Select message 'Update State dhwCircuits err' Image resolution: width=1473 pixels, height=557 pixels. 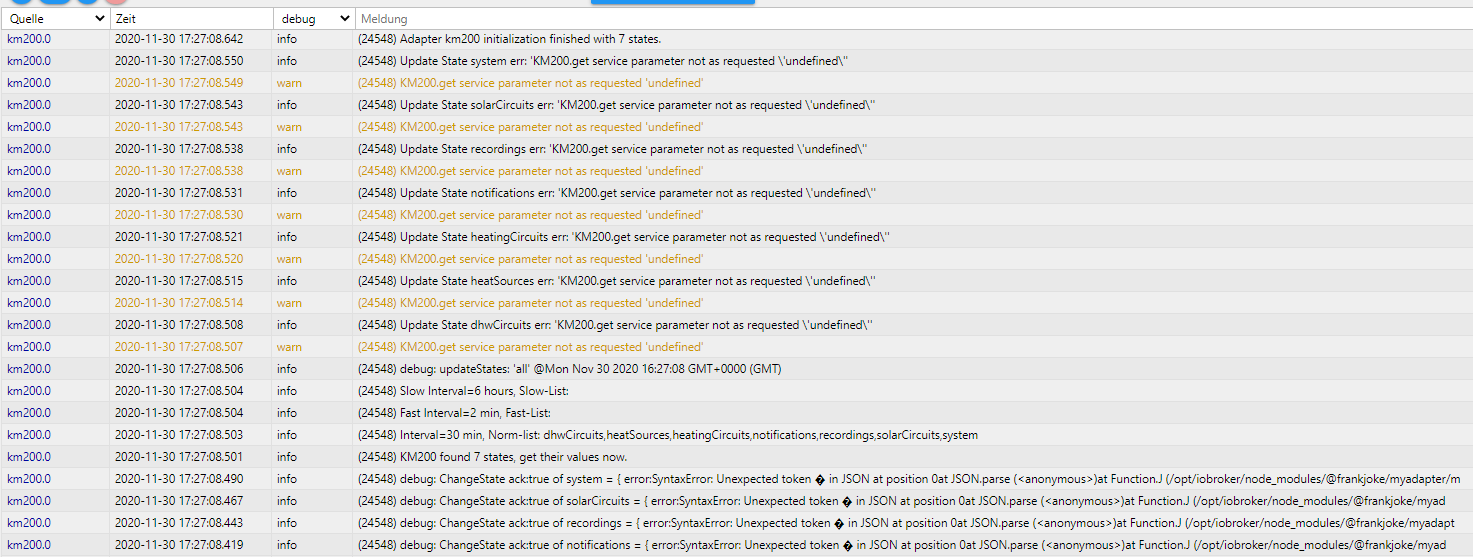coord(615,325)
